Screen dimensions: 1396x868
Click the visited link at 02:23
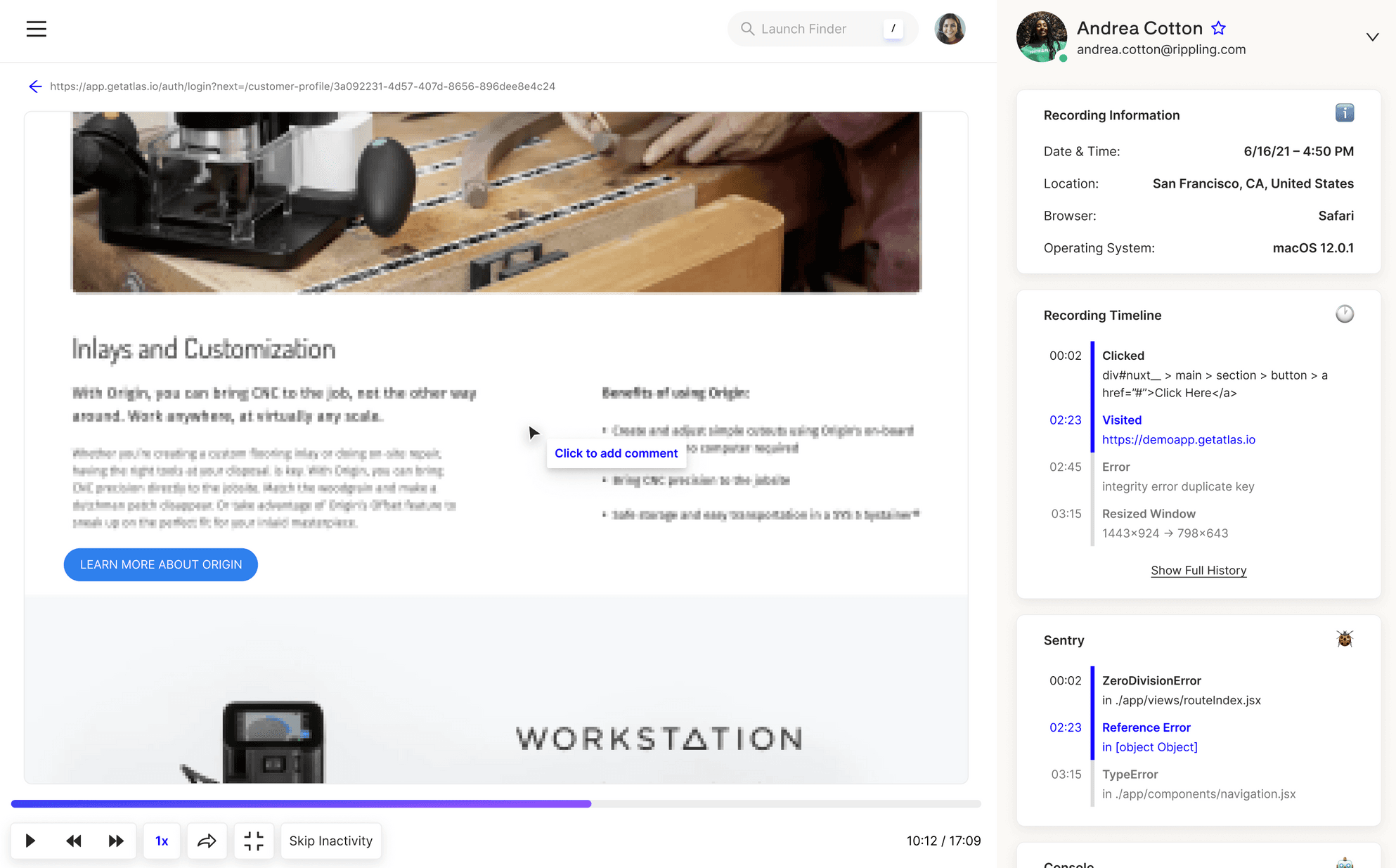(1178, 438)
